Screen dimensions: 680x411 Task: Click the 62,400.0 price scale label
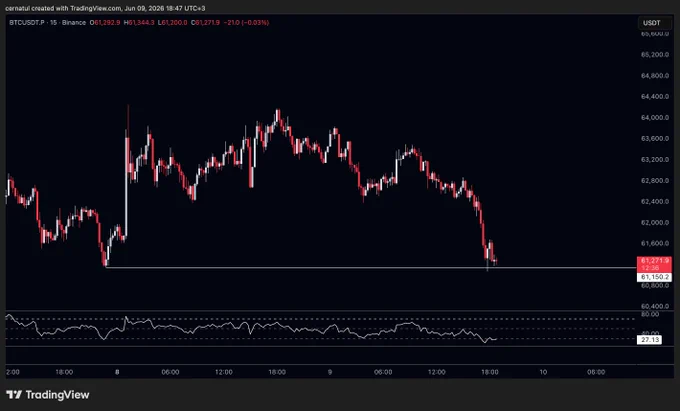pyautogui.click(x=655, y=201)
